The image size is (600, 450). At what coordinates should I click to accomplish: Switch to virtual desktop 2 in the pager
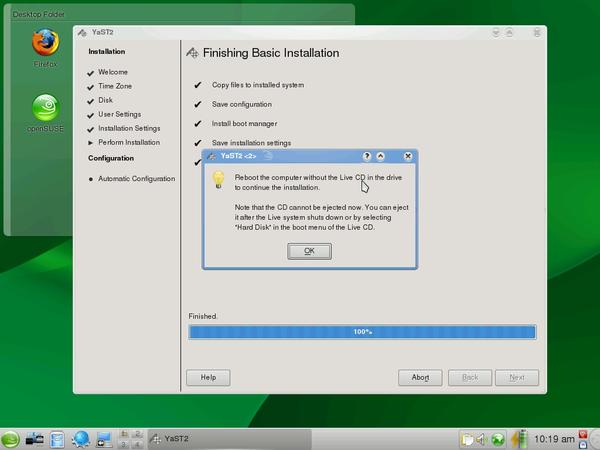137,434
